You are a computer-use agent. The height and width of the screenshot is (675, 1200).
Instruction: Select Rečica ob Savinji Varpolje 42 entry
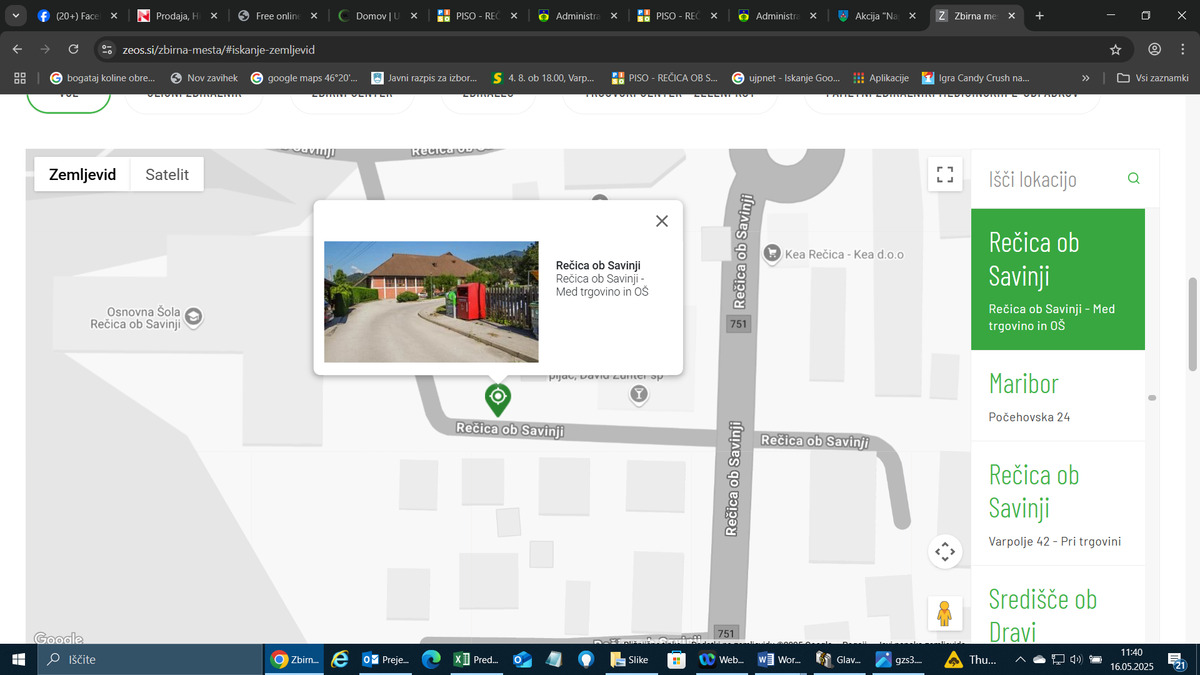click(x=1058, y=504)
